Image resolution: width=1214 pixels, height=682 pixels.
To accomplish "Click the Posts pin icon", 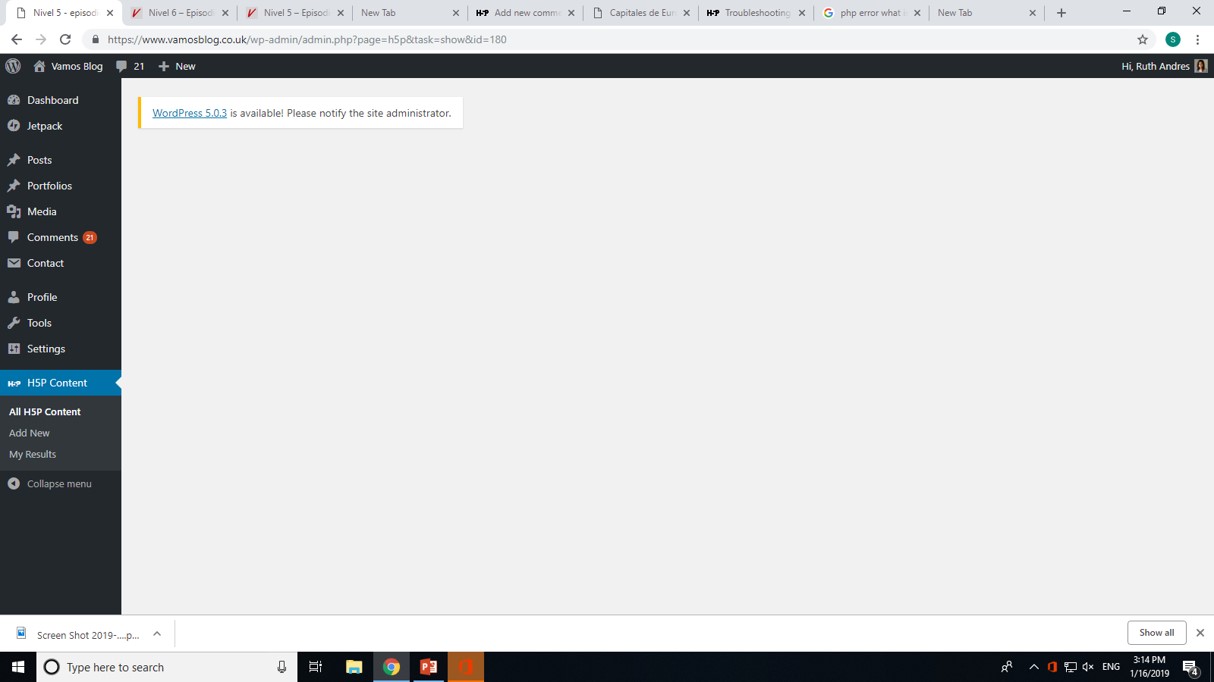I will (x=14, y=160).
